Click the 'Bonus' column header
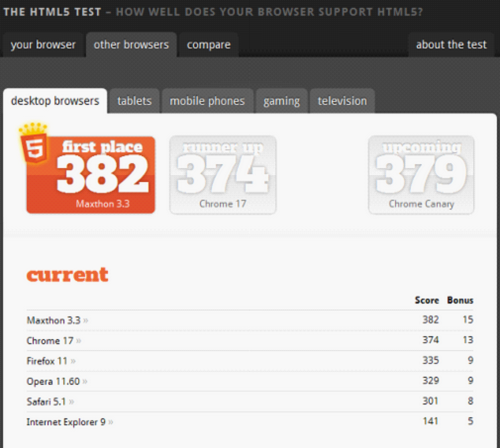Image resolution: width=500 pixels, height=448 pixels. (x=460, y=300)
